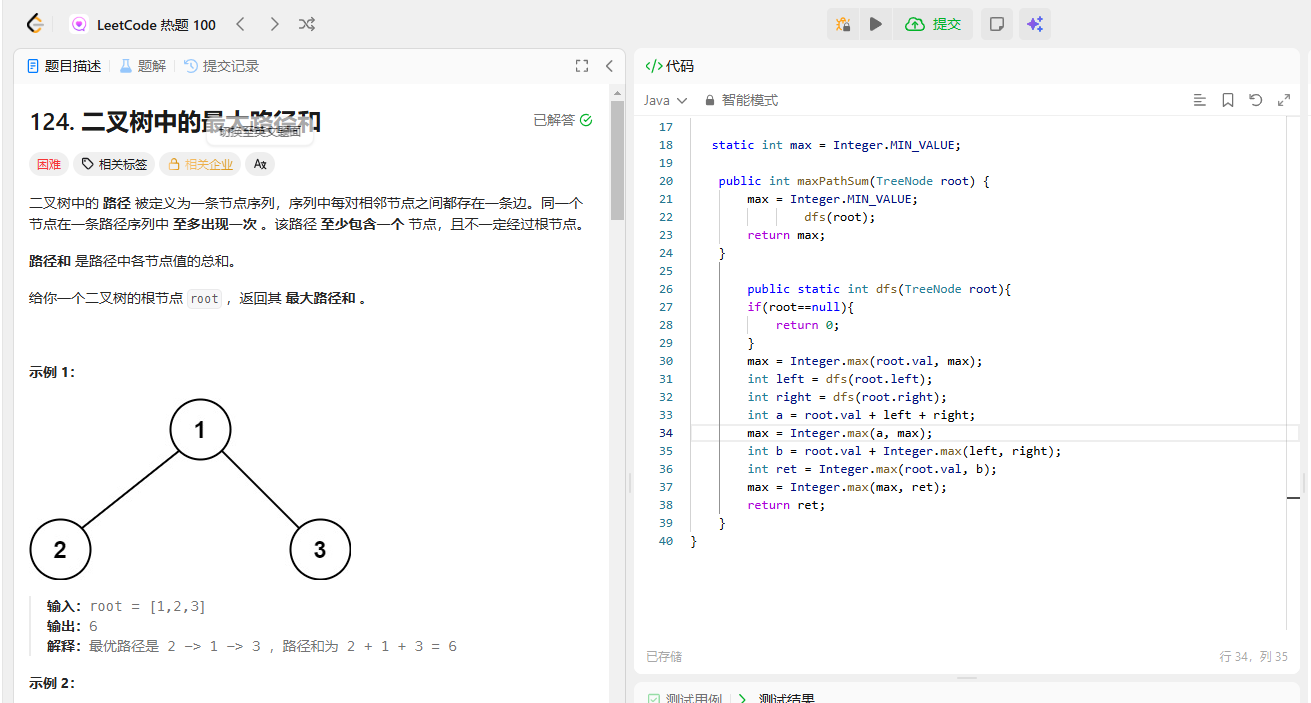Viewport: 1311px width, 703px height.
Task: Format code with the align lines icon
Action: click(x=1200, y=100)
